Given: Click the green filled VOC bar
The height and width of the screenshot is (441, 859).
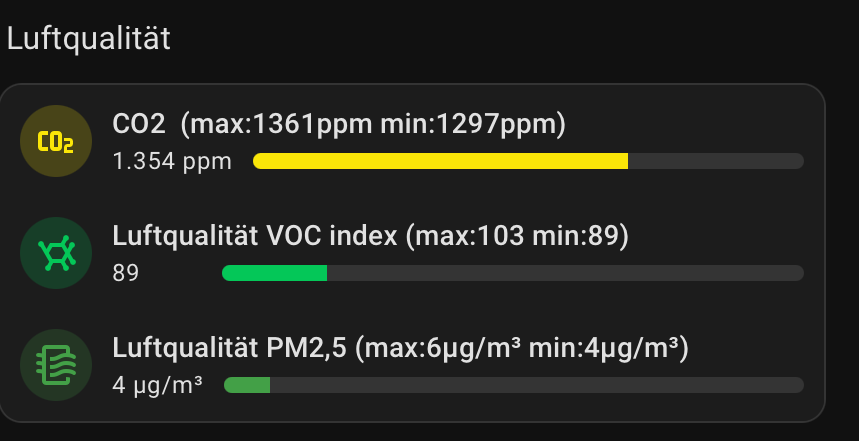Looking at the screenshot, I should 274,273.
